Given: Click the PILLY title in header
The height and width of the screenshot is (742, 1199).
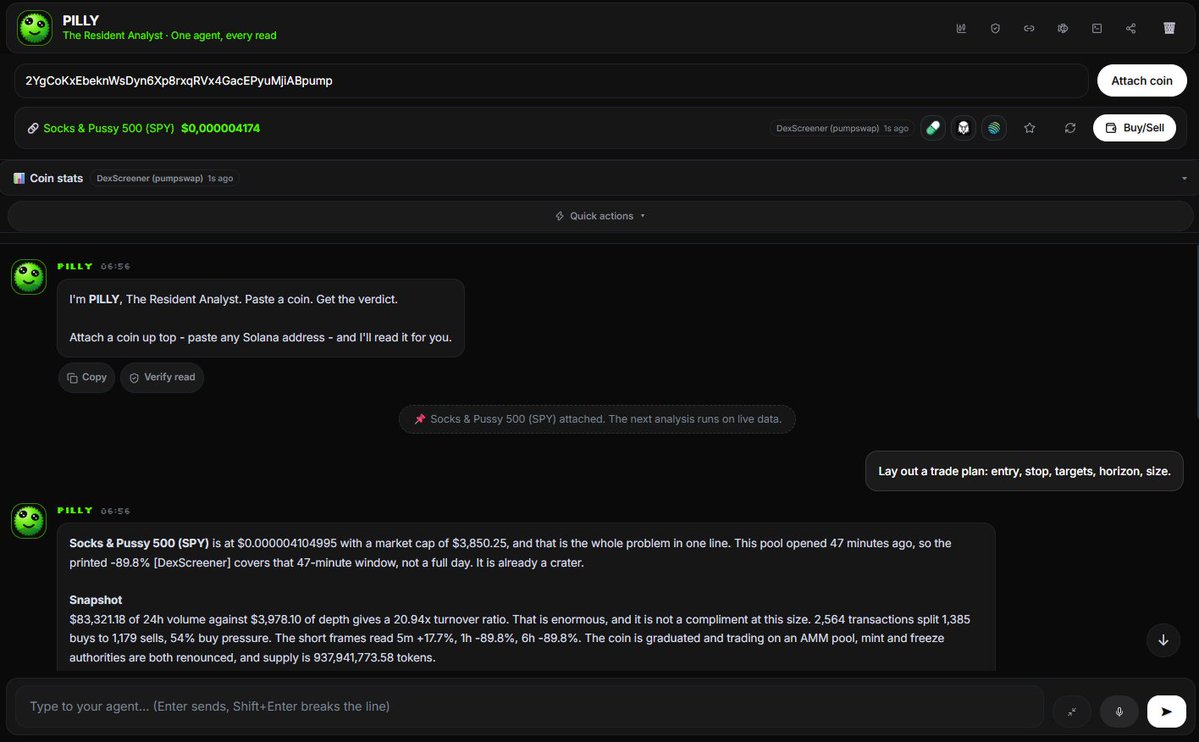Looking at the screenshot, I should [80, 21].
